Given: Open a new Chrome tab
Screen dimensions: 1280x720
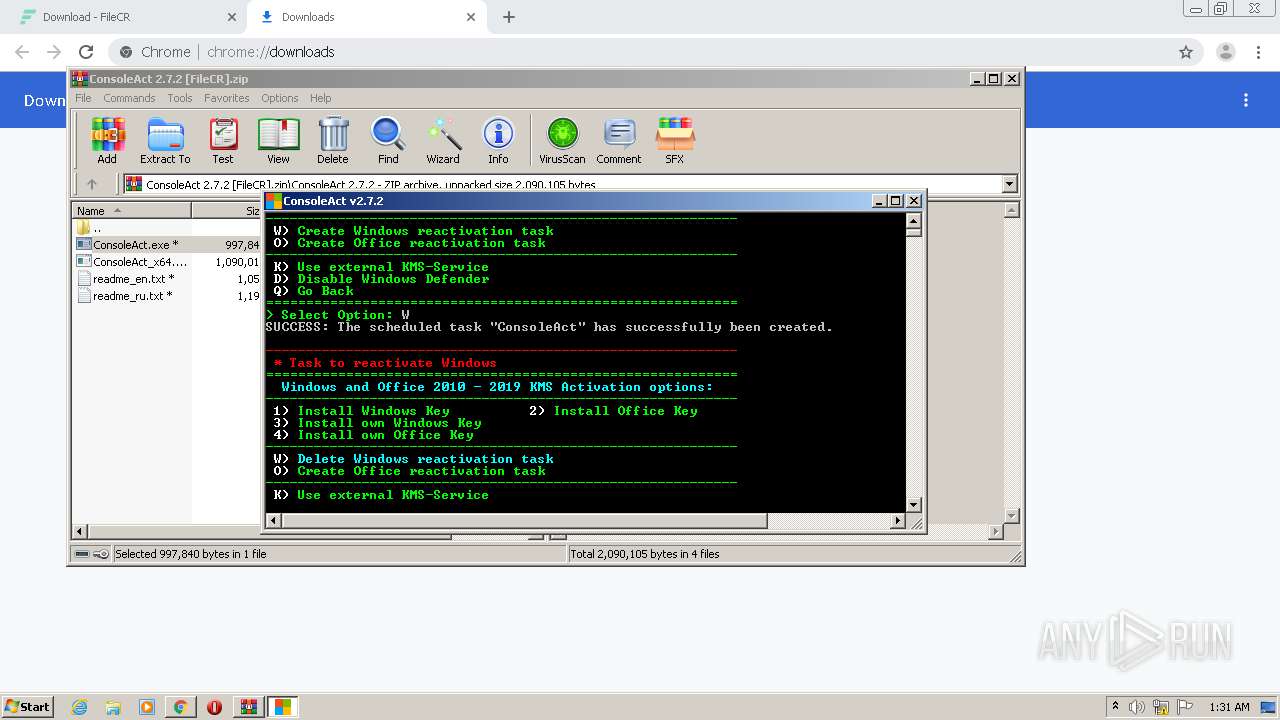Looking at the screenshot, I should (x=508, y=17).
